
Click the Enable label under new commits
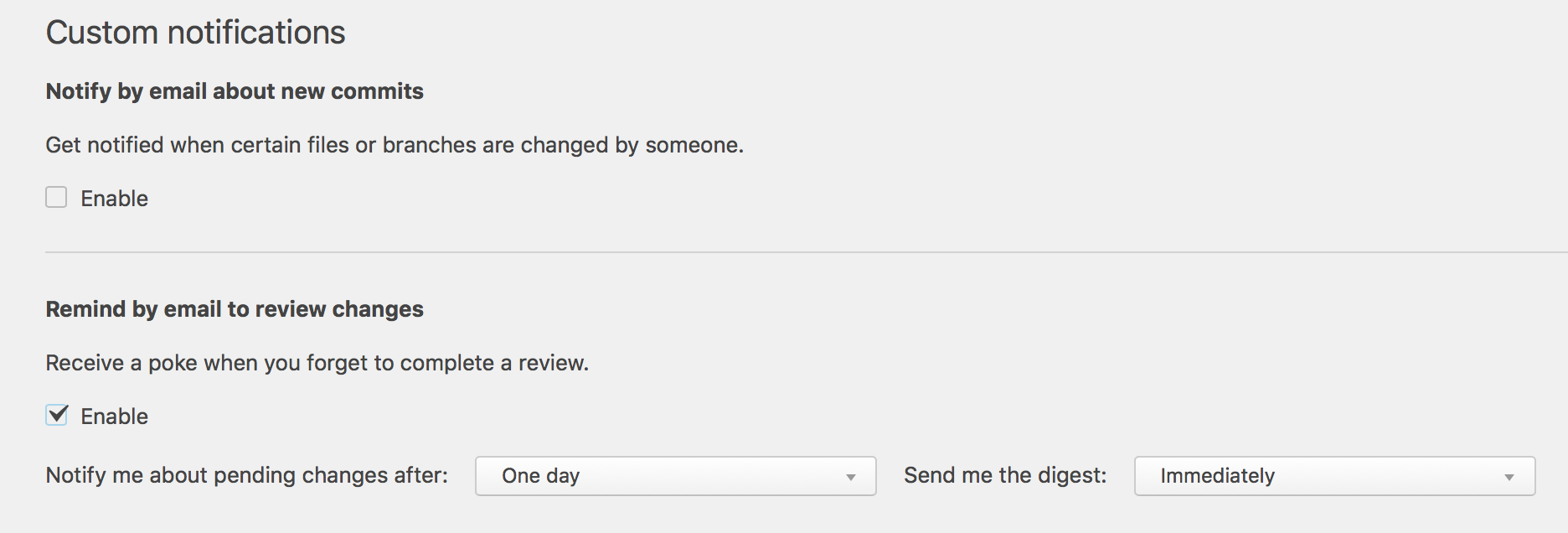point(114,199)
